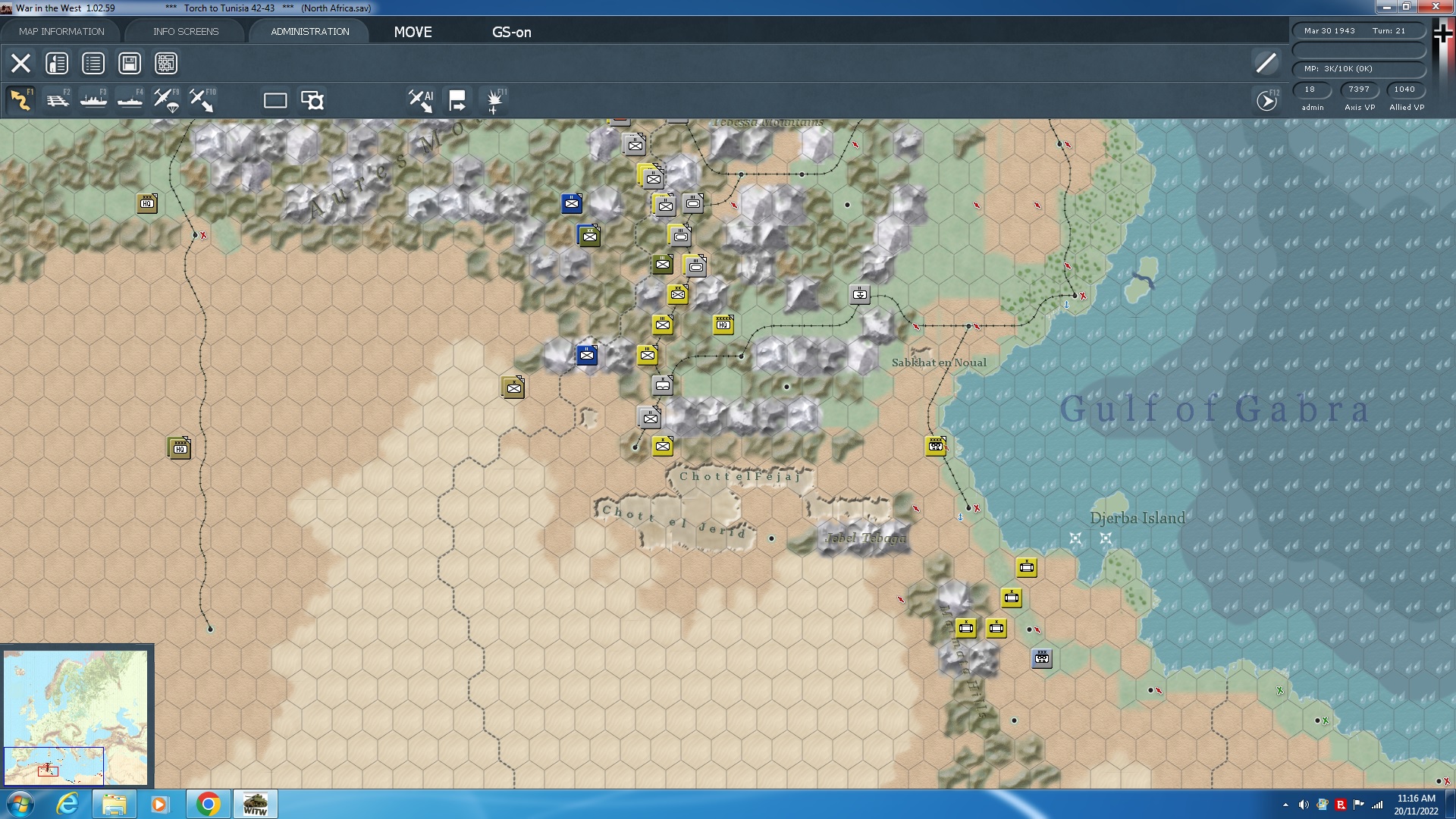The height and width of the screenshot is (819, 1456).
Task: Click the minimap of Europe
Action: [76, 717]
